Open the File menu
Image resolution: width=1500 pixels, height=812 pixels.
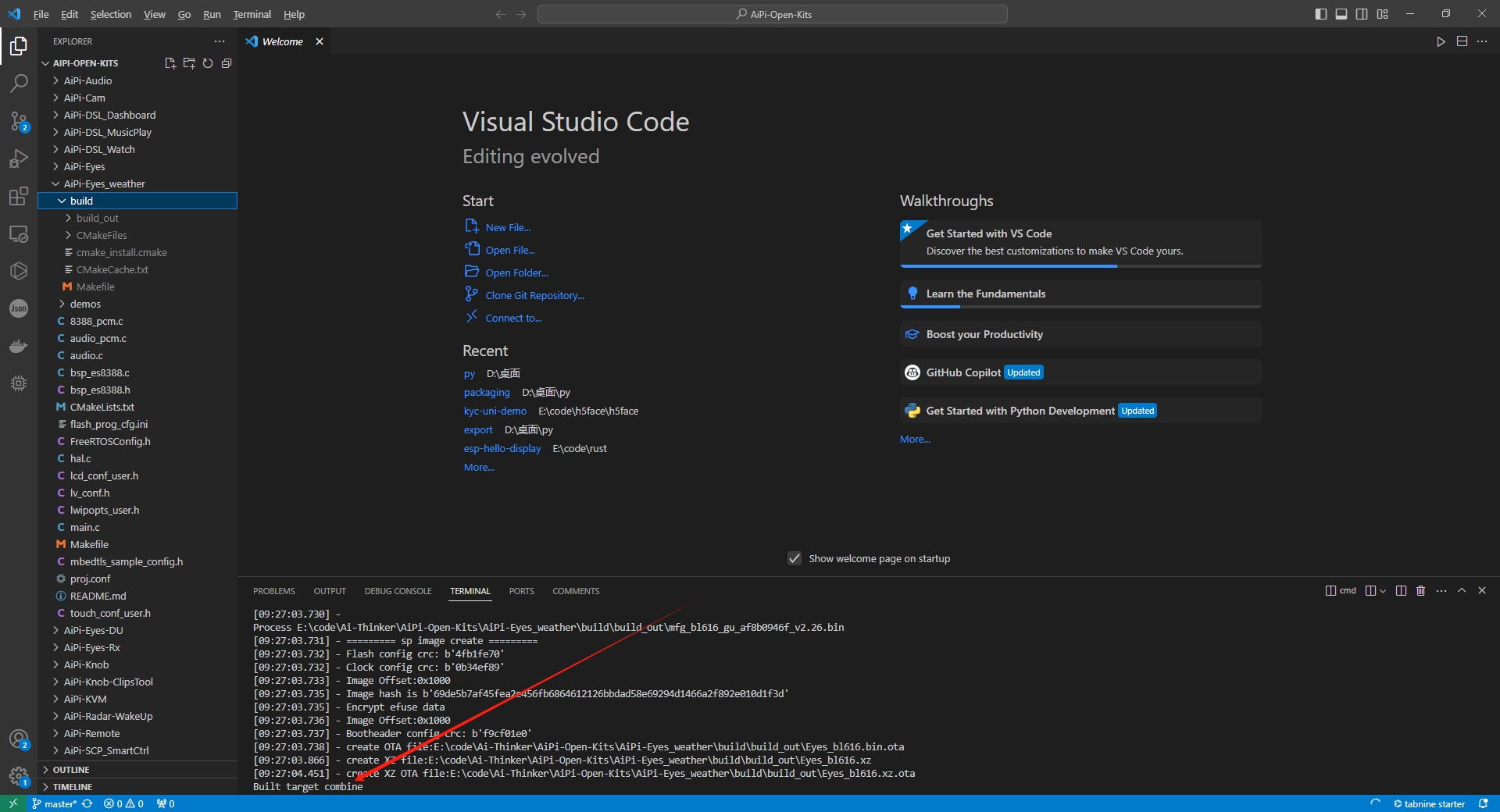pos(41,14)
